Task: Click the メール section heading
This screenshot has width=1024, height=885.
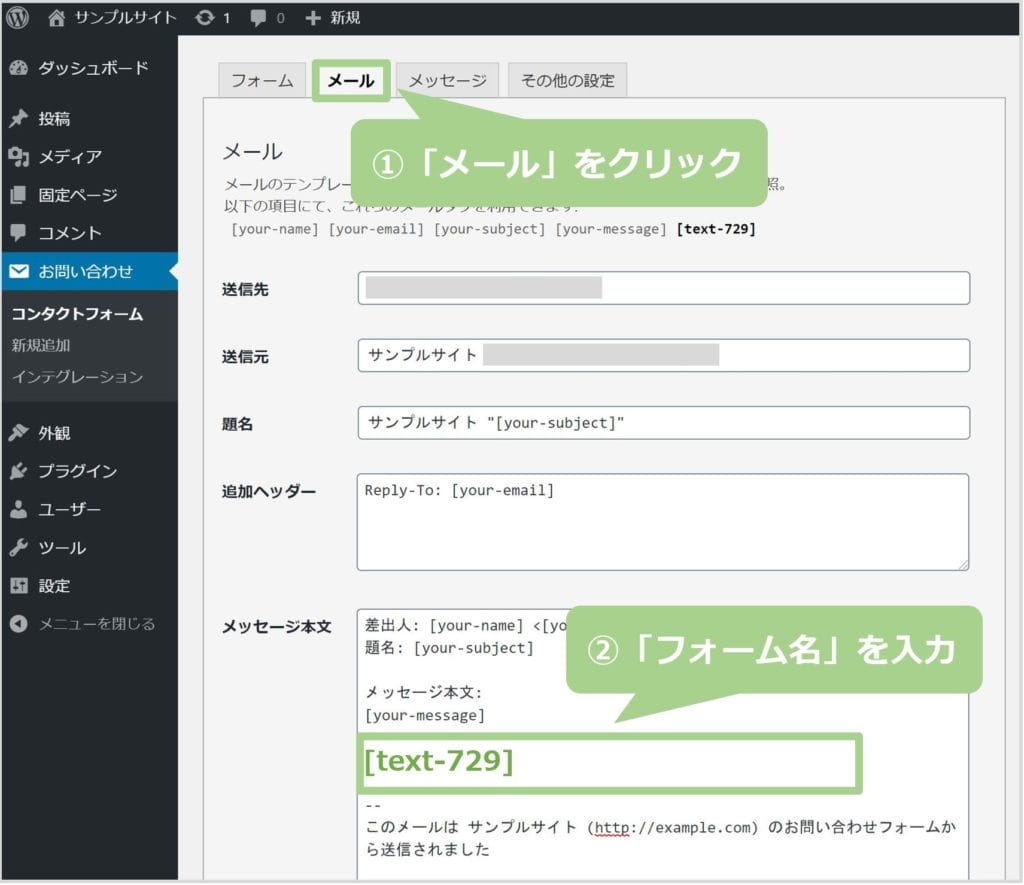Action: tap(253, 152)
